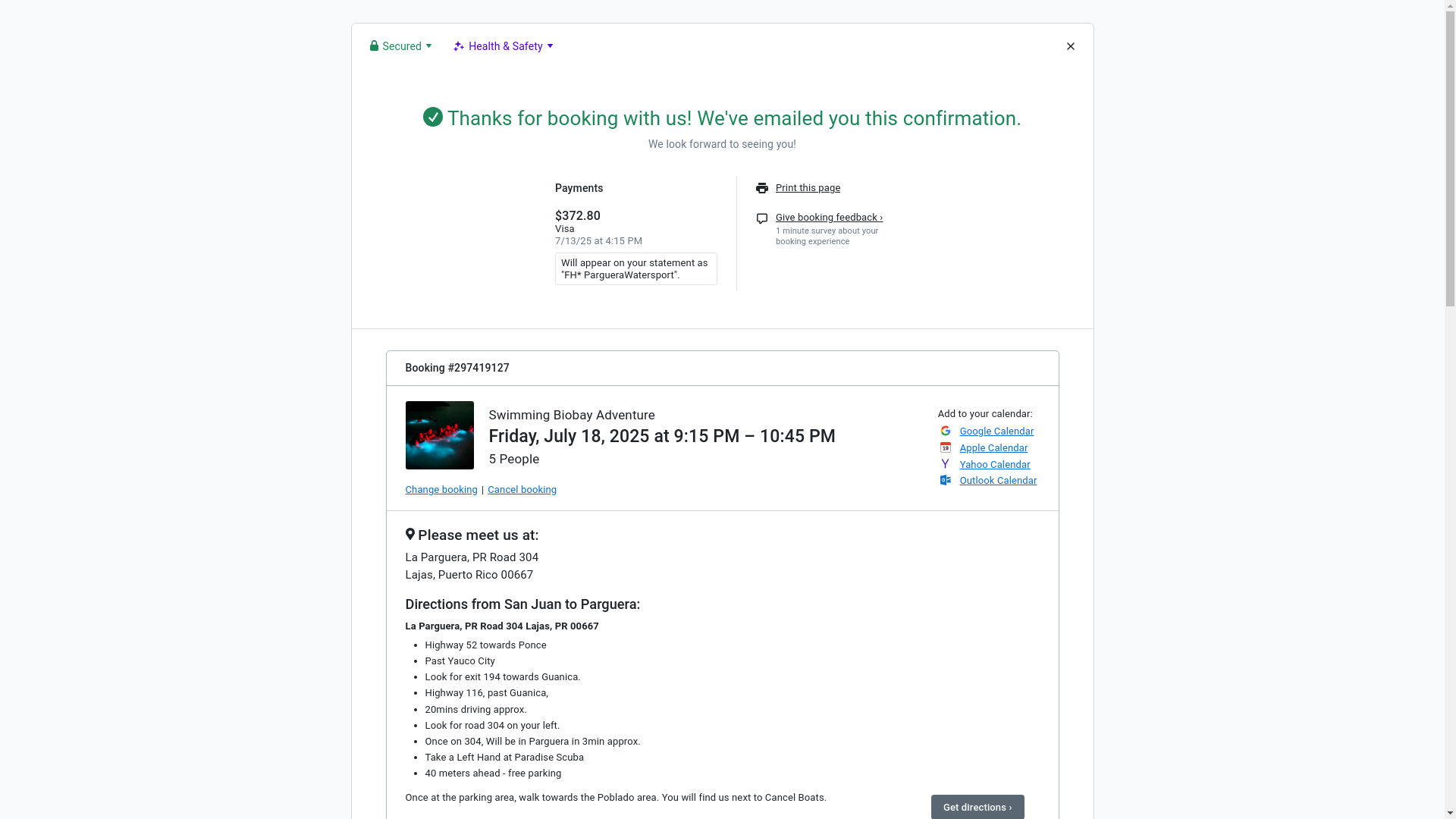The height and width of the screenshot is (819, 1456).
Task: Click the 7/13/25 at 4:15 PM timestamp
Action: point(598,241)
